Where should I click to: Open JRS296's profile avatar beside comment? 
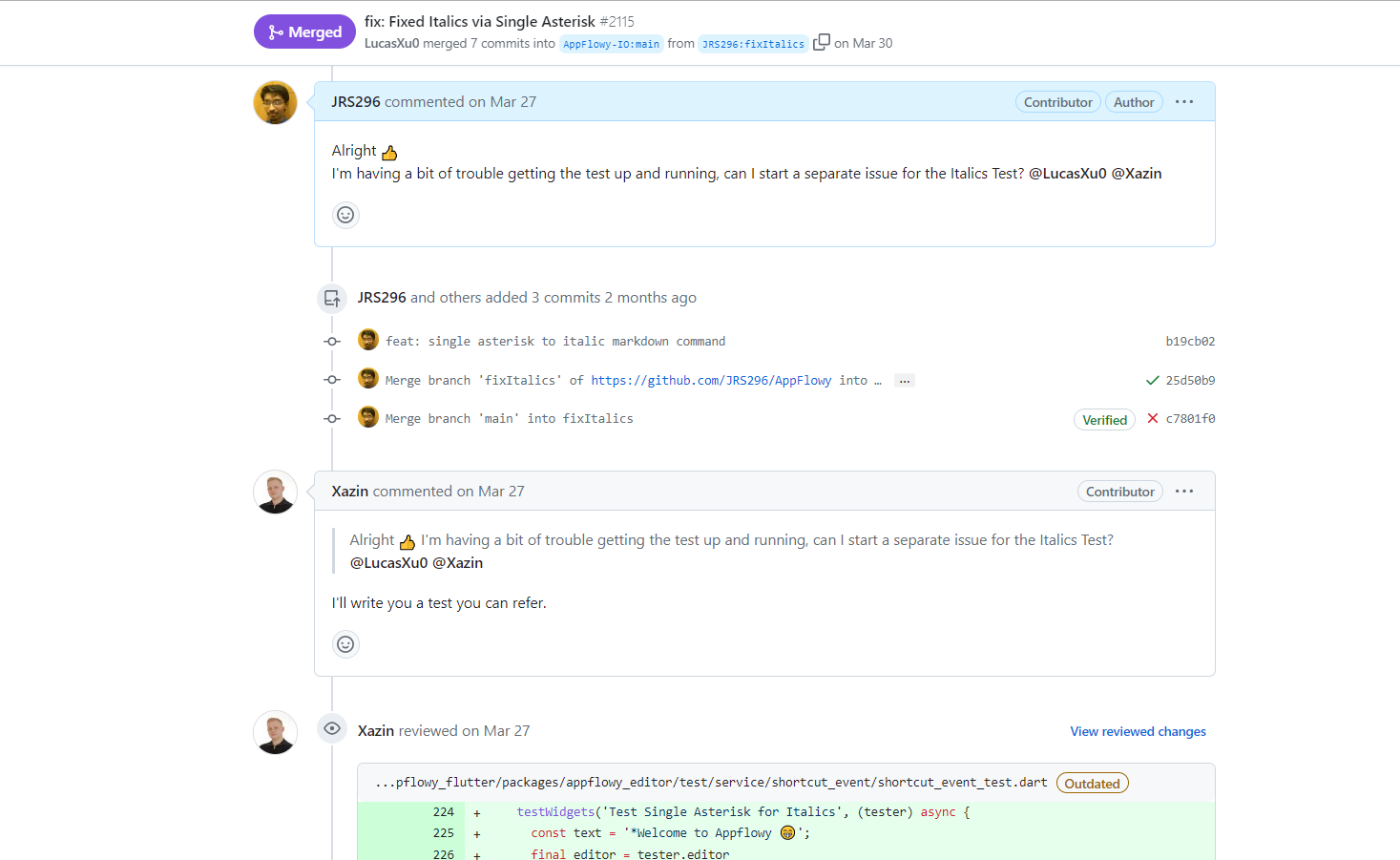click(275, 102)
